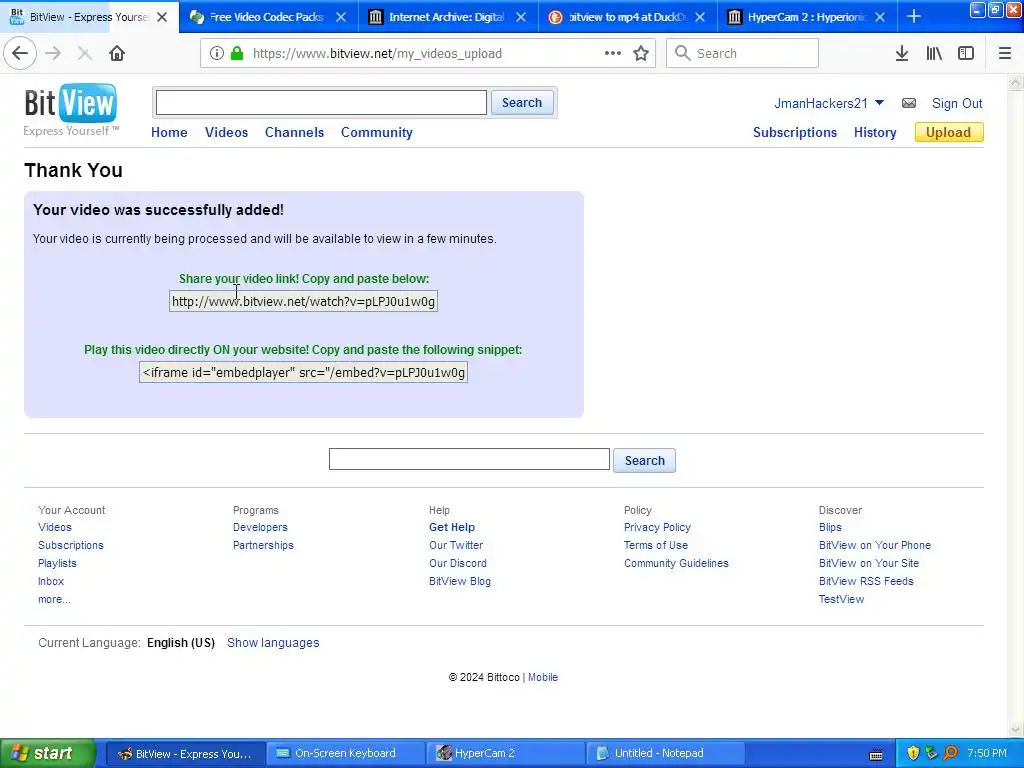Open the Channels navigation item
Image resolution: width=1024 pixels, height=768 pixels.
coord(294,132)
